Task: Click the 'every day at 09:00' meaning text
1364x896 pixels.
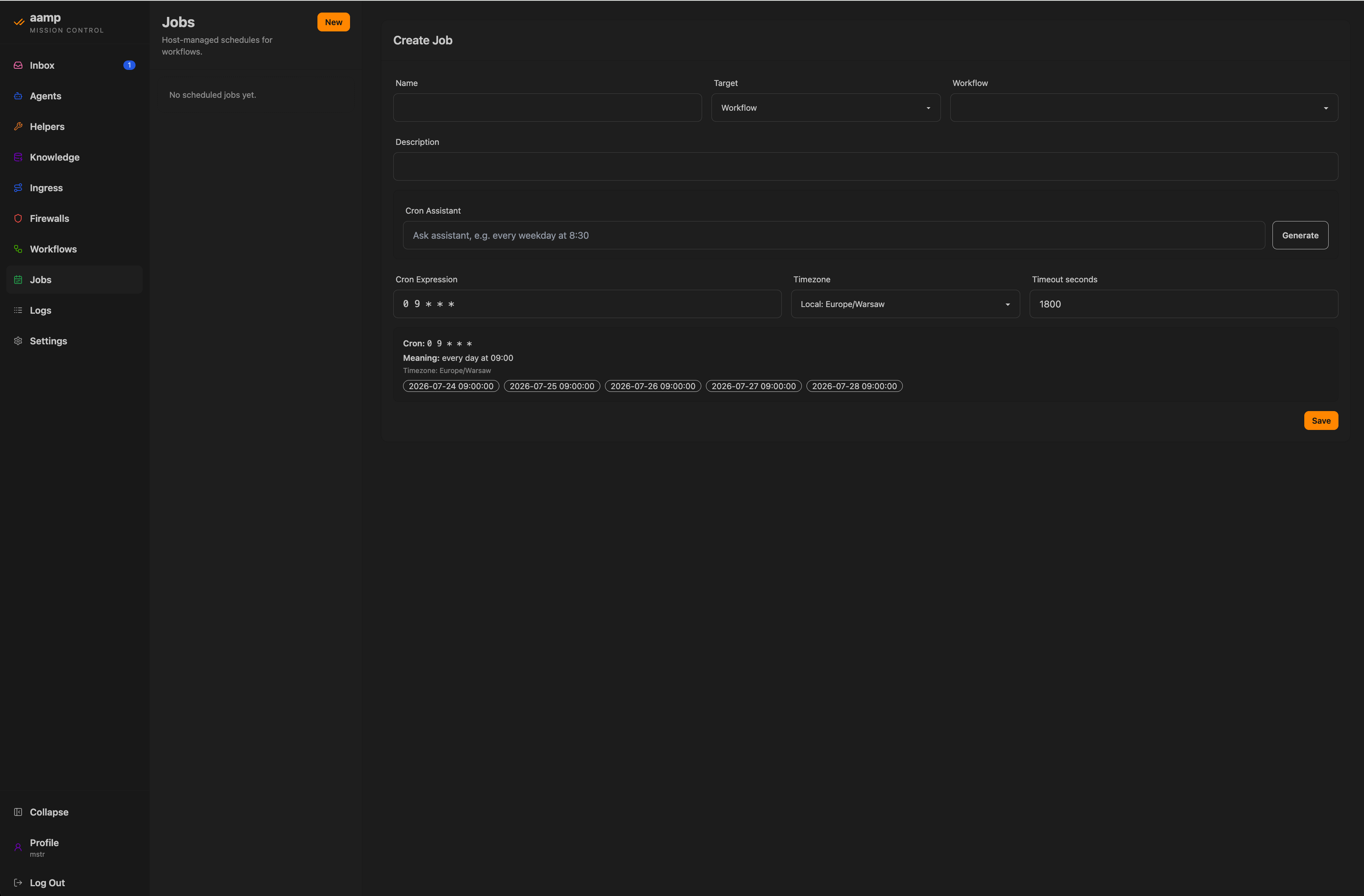Action: 477,358
